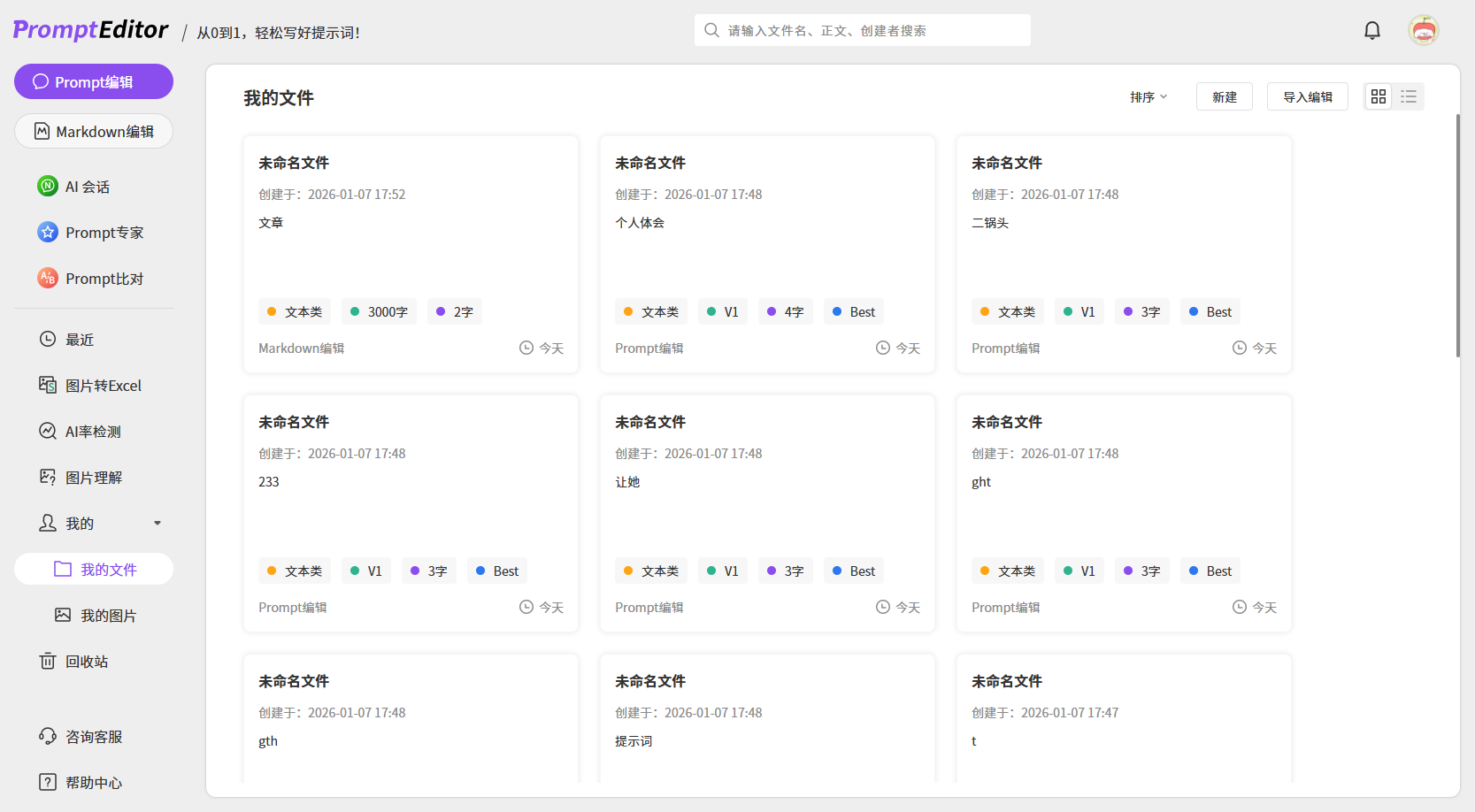Image resolution: width=1475 pixels, height=812 pixels.
Task: Select 我的图片 in sidebar
Action: (108, 616)
